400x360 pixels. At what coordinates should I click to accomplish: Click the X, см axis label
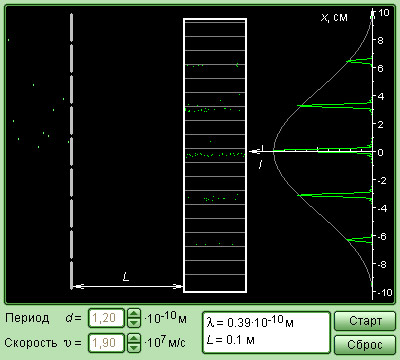pos(334,17)
